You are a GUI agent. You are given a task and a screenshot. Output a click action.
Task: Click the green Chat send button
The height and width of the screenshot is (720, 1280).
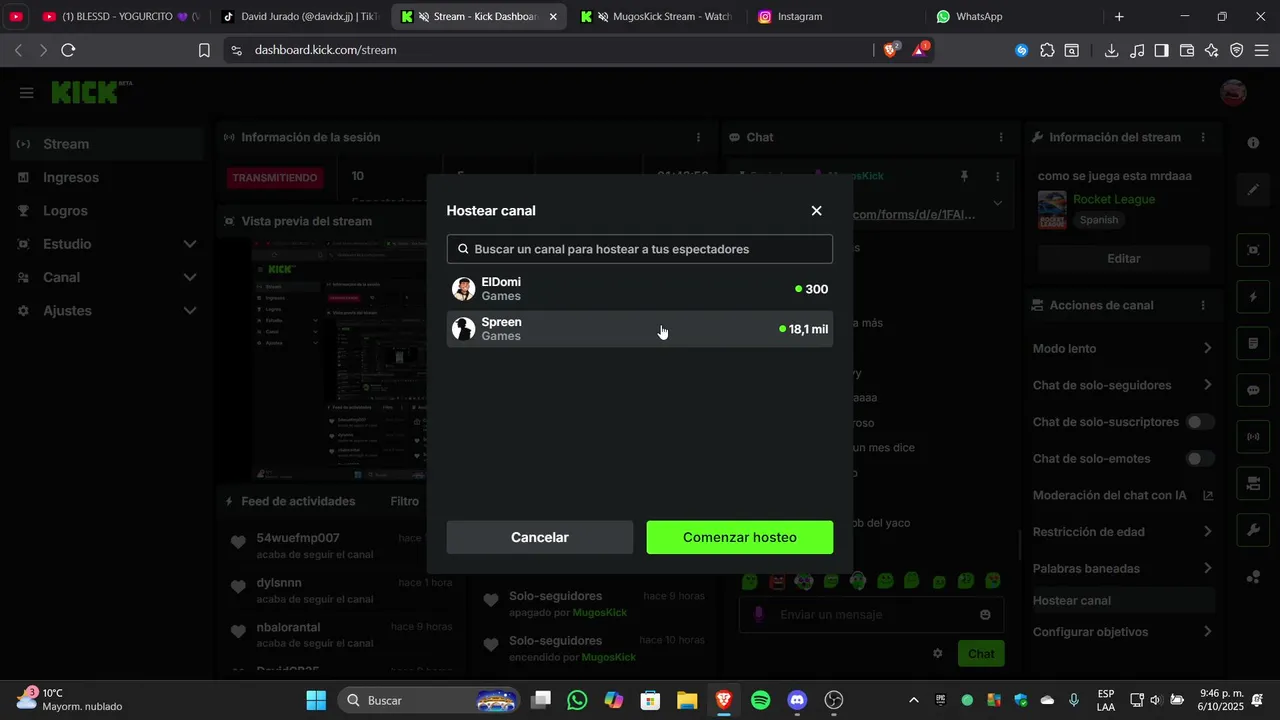(x=981, y=653)
